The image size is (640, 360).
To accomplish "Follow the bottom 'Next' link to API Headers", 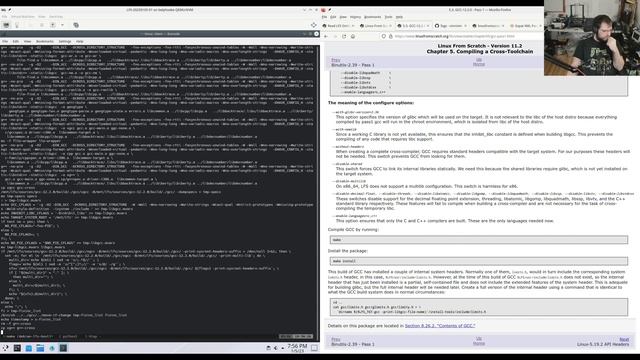I will (x=624, y=339).
